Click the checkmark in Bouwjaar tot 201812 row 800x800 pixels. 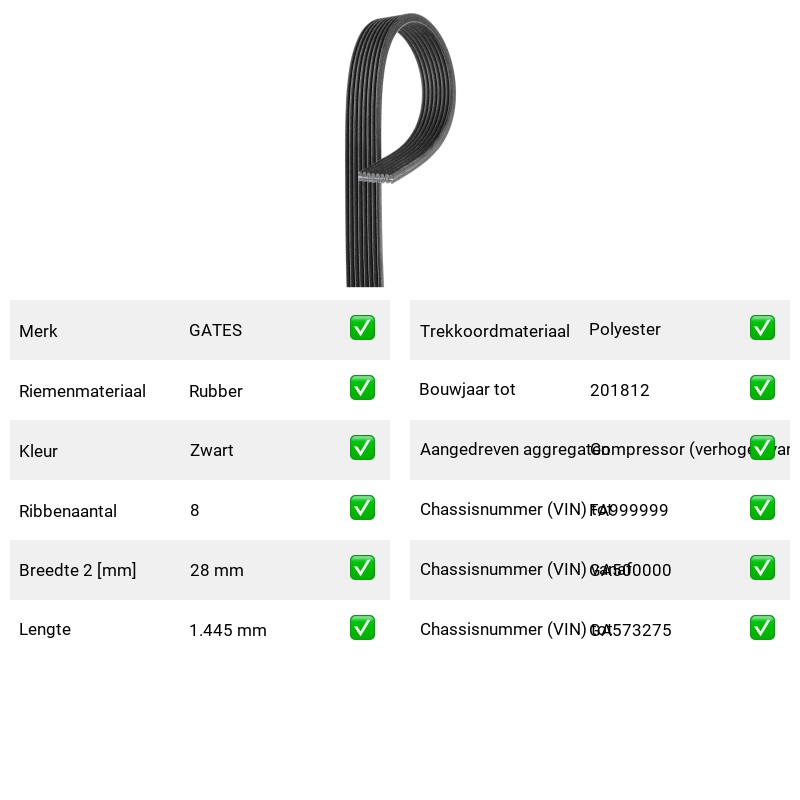point(762,388)
